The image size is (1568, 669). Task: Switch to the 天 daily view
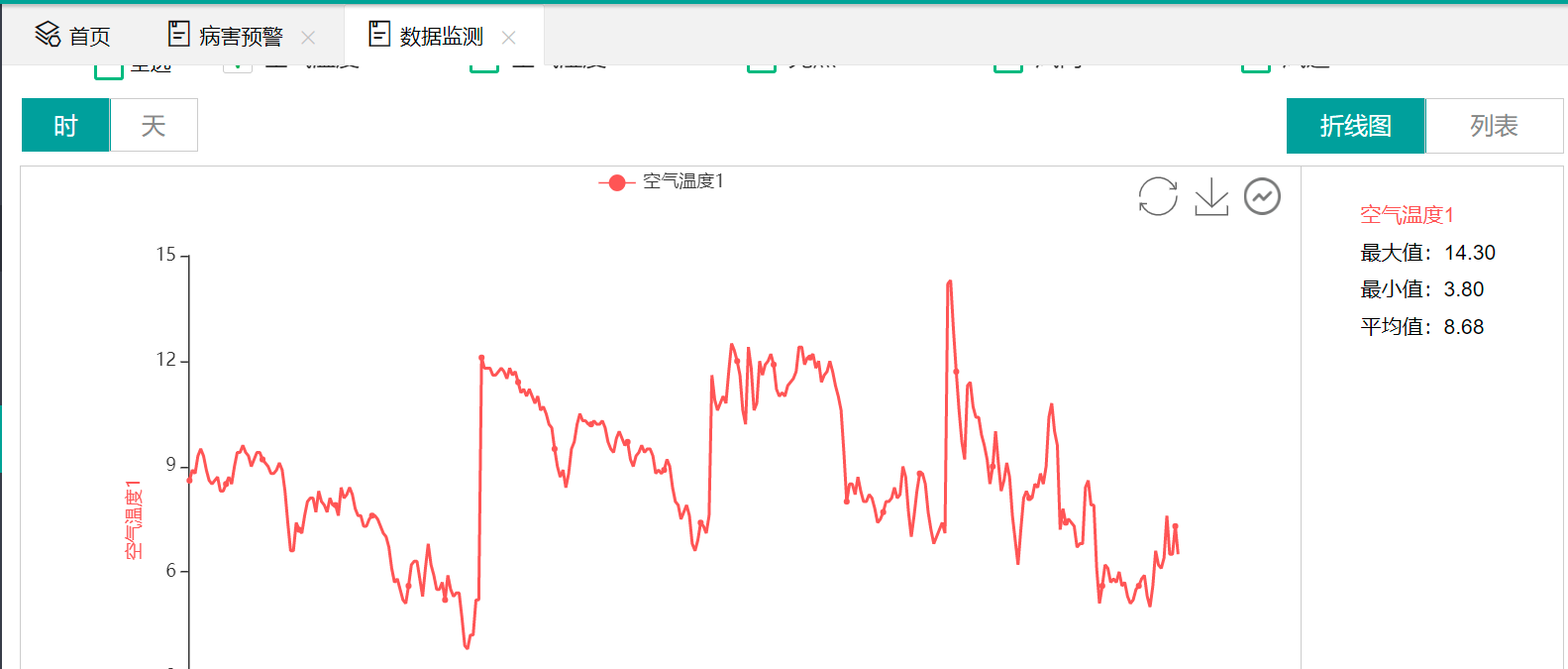click(x=154, y=126)
